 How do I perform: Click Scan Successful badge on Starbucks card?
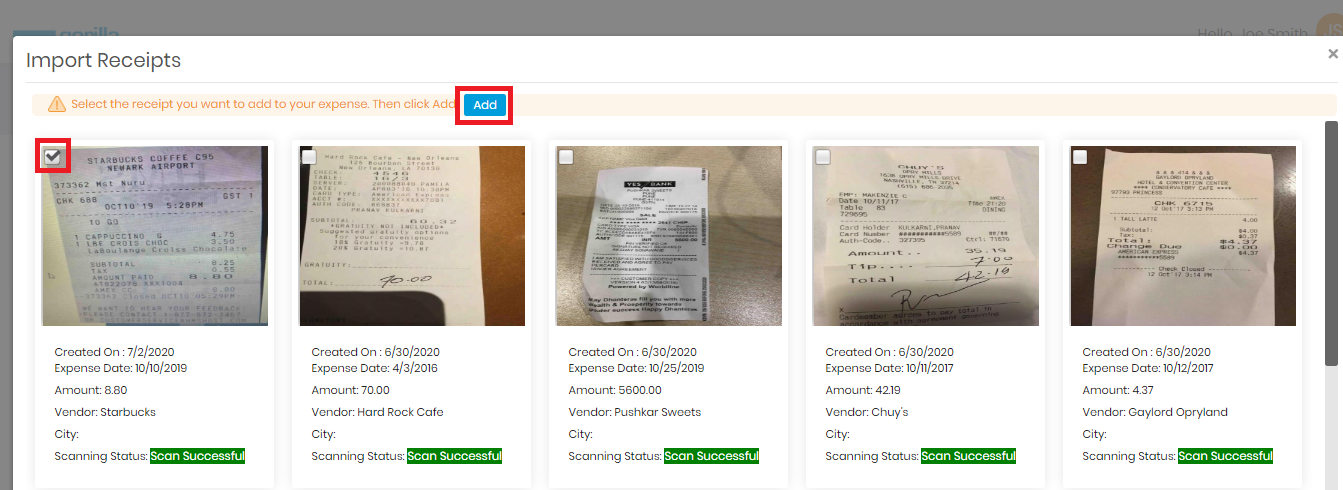(197, 456)
